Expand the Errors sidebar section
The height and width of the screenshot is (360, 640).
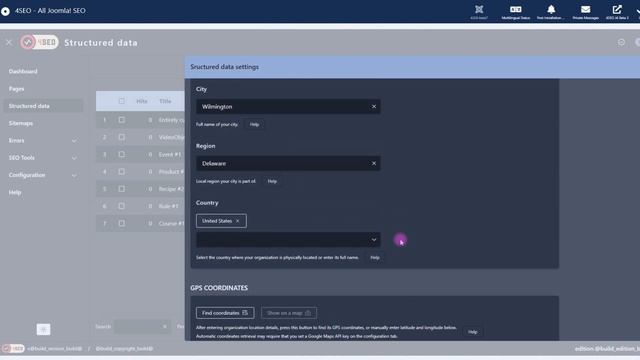pyautogui.click(x=74, y=141)
